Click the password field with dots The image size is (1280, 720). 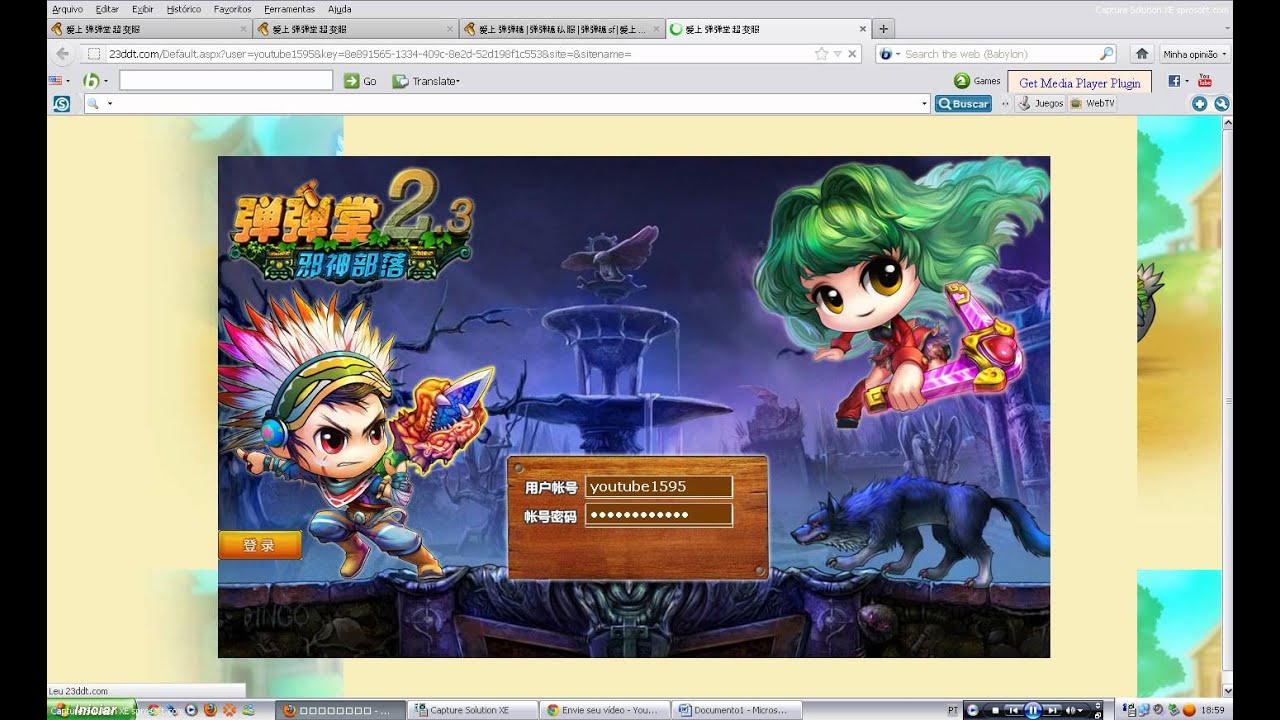[x=659, y=515]
